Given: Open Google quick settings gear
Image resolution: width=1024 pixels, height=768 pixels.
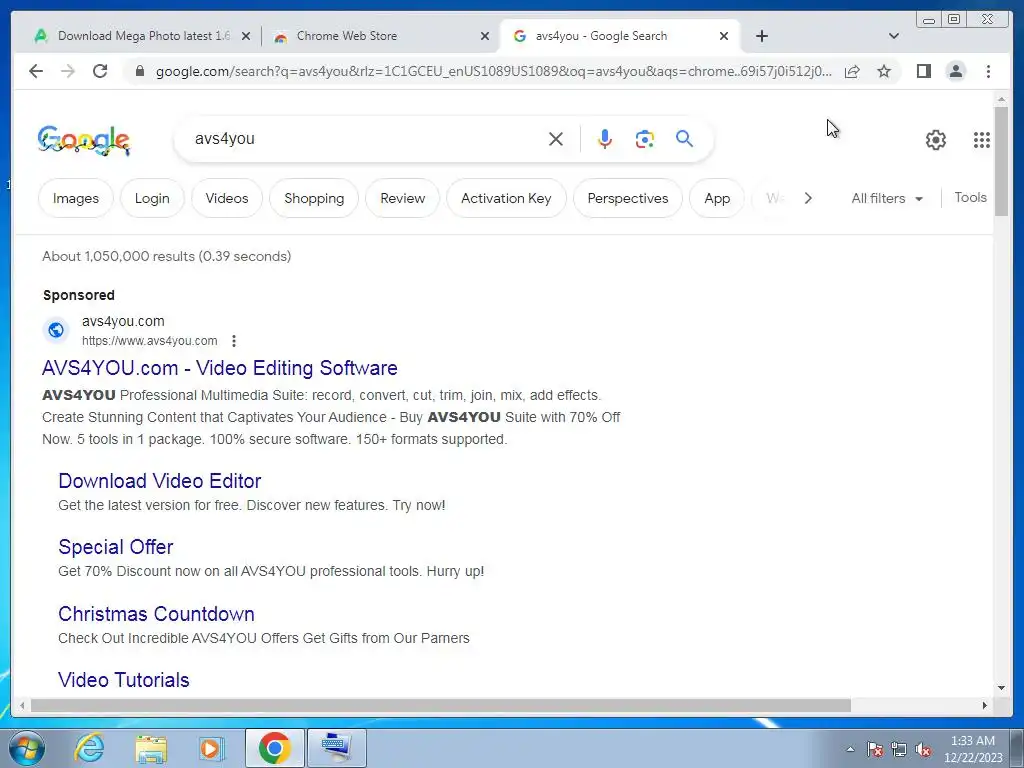Looking at the screenshot, I should pos(936,140).
